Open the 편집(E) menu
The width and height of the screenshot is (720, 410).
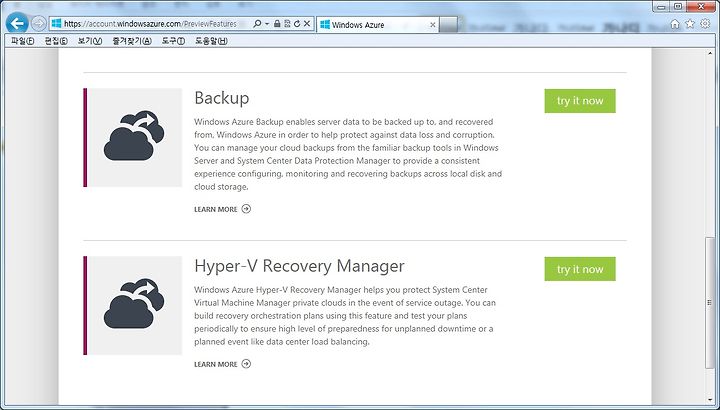56,41
